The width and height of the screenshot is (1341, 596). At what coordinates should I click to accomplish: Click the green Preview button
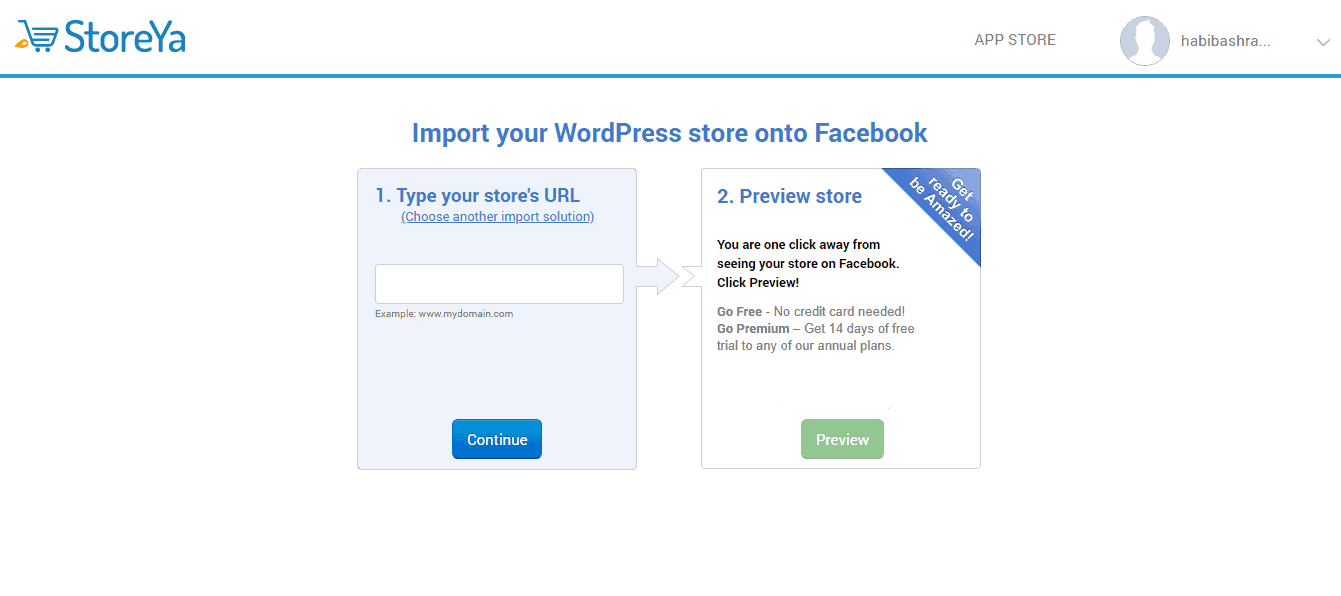point(842,439)
